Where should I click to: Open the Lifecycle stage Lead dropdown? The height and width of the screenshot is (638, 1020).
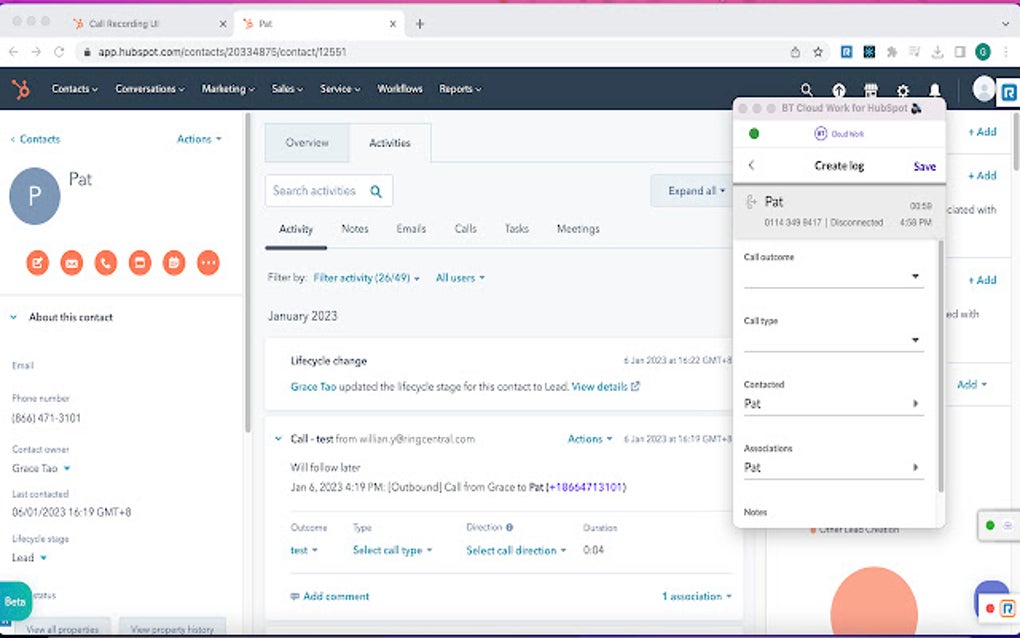pyautogui.click(x=29, y=558)
